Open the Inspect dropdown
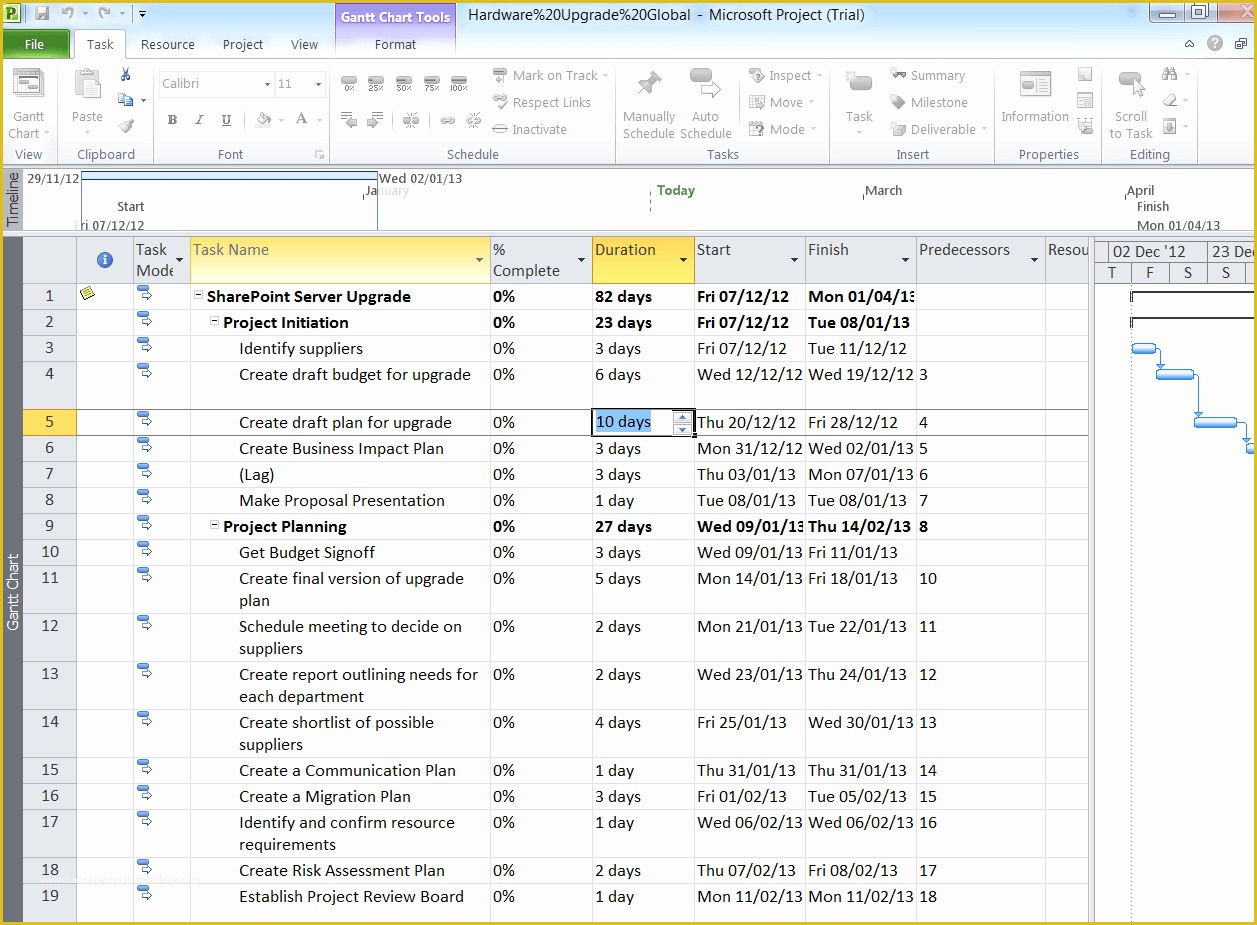The image size is (1257, 925). tap(819, 76)
